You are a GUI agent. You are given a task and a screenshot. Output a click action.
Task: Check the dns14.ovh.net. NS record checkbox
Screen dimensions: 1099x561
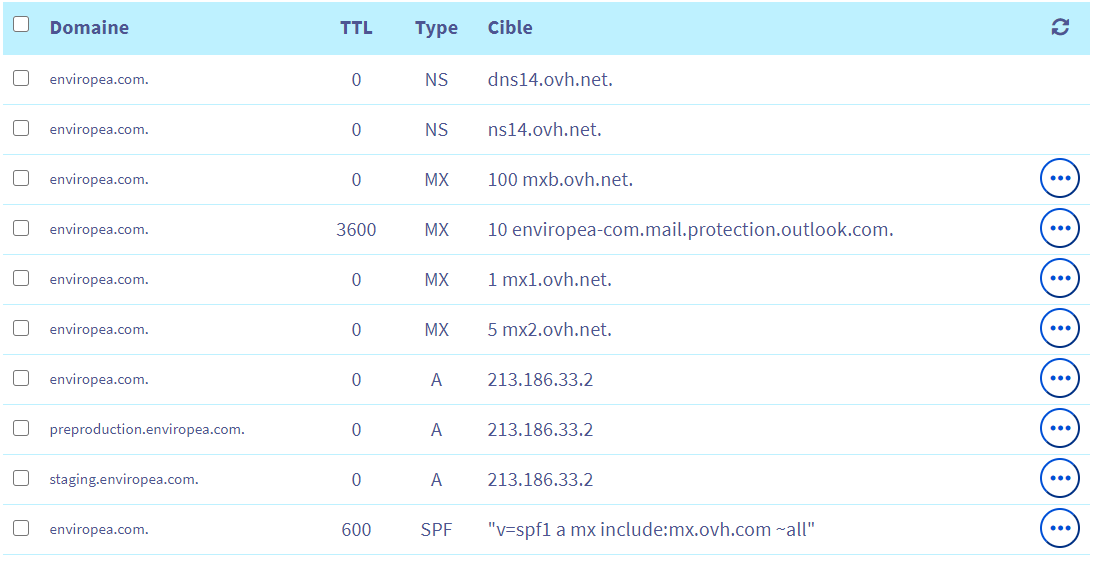(21, 78)
